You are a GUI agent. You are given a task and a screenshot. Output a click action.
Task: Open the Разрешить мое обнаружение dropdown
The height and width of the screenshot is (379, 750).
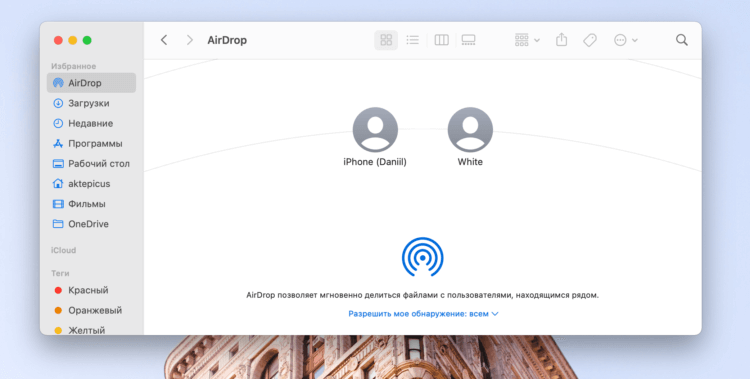click(423, 314)
